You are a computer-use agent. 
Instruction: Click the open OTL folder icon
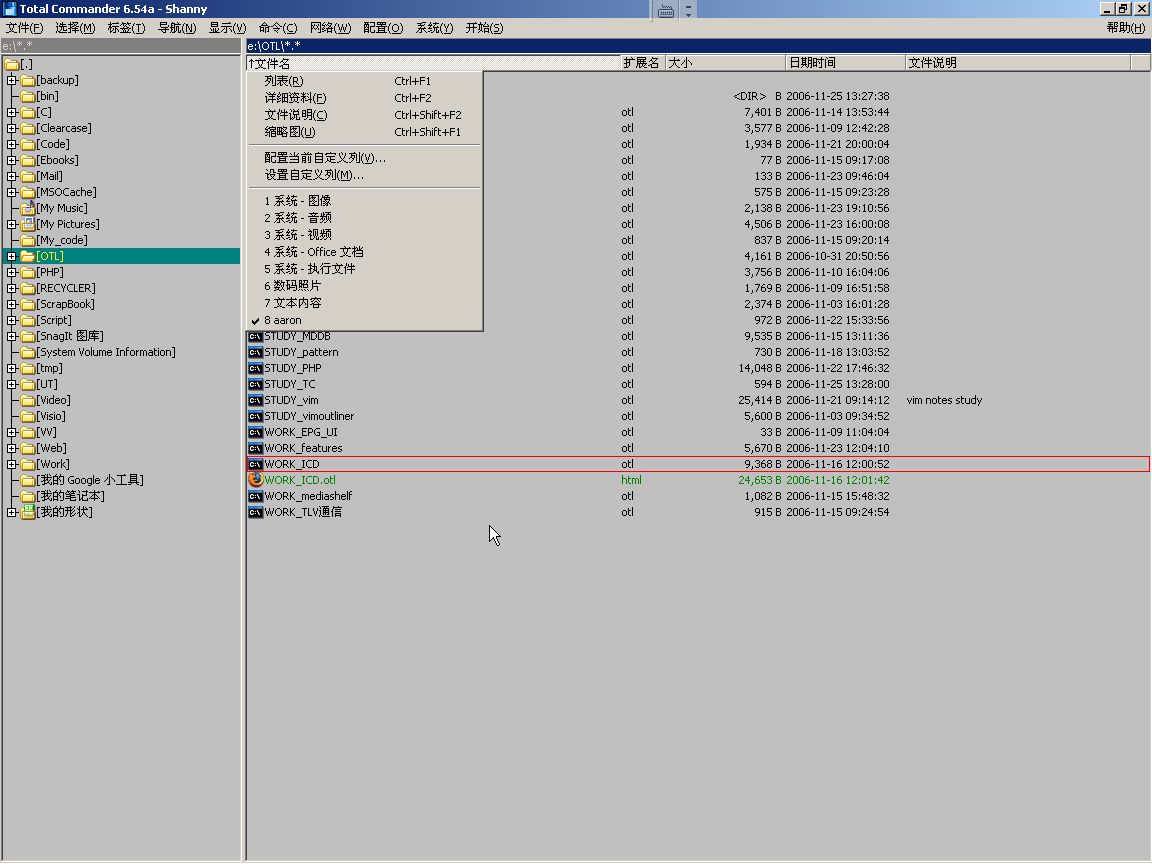coord(28,256)
